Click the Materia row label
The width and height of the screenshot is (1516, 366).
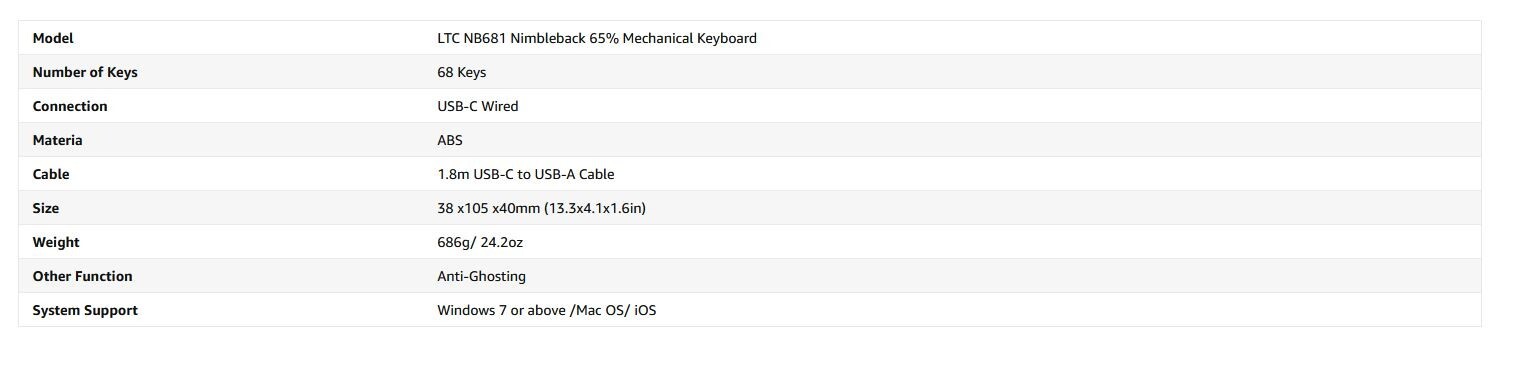(57, 140)
